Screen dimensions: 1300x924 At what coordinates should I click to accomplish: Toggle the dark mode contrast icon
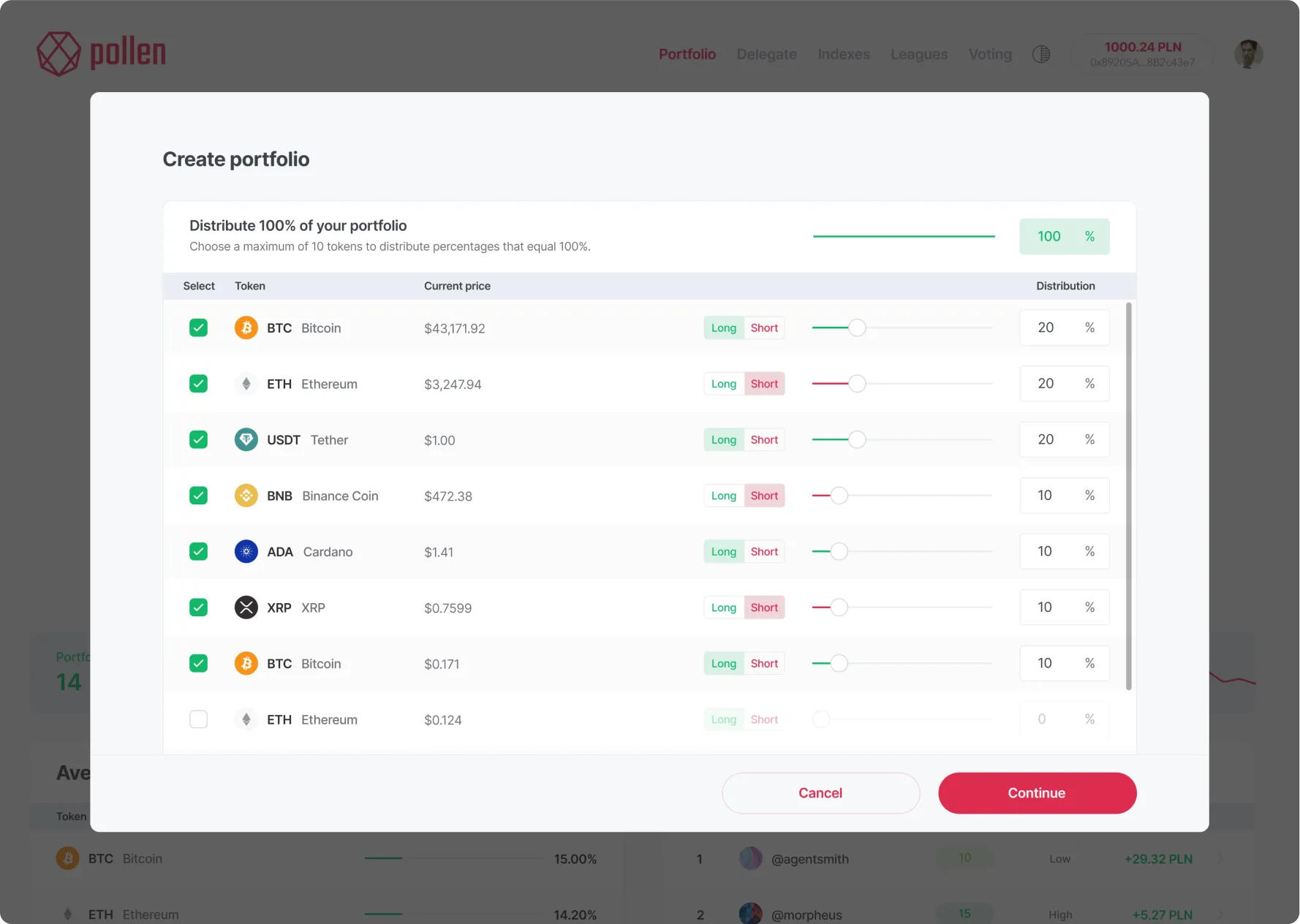pyautogui.click(x=1041, y=54)
